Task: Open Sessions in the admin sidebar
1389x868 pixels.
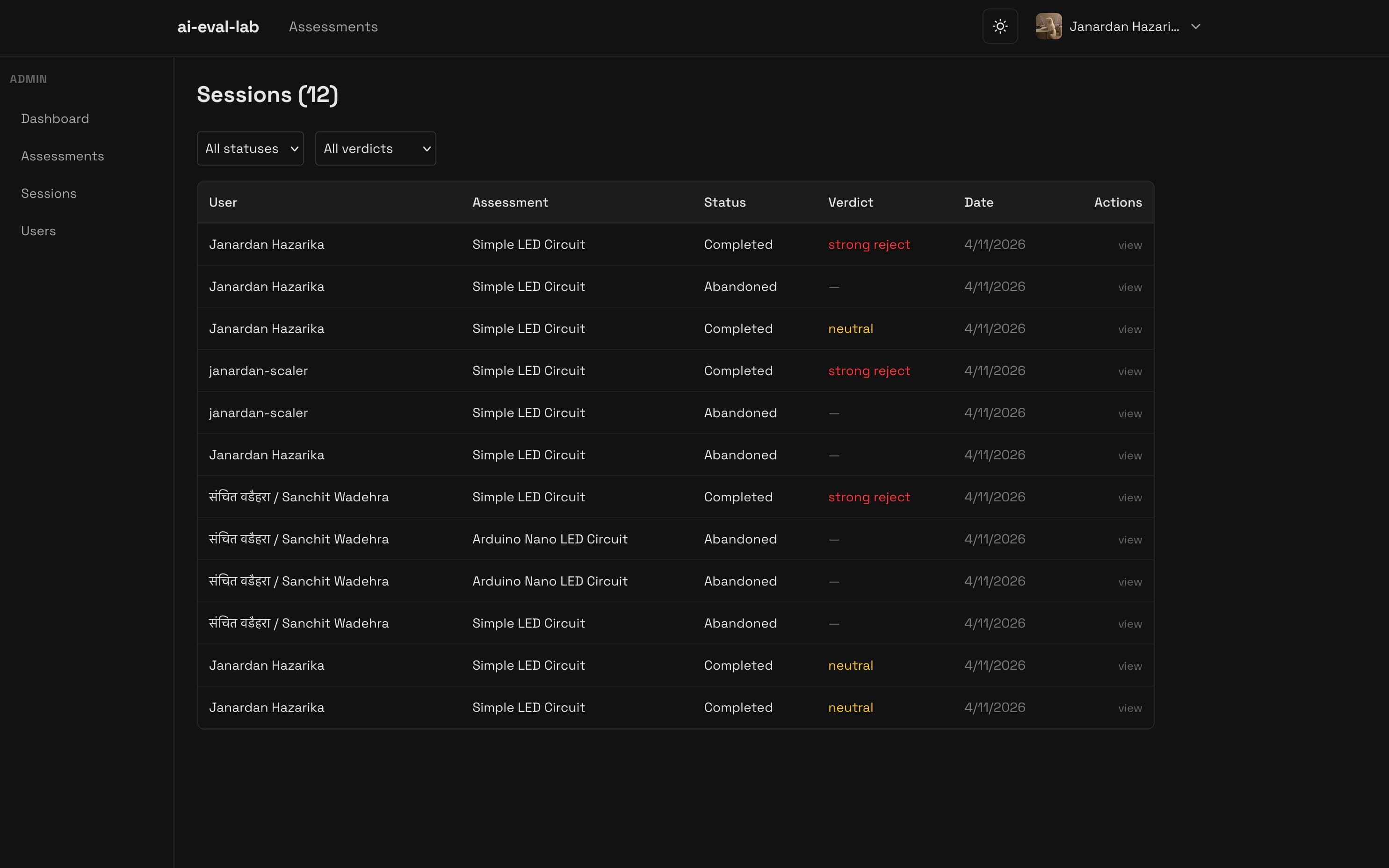Action: [x=49, y=194]
